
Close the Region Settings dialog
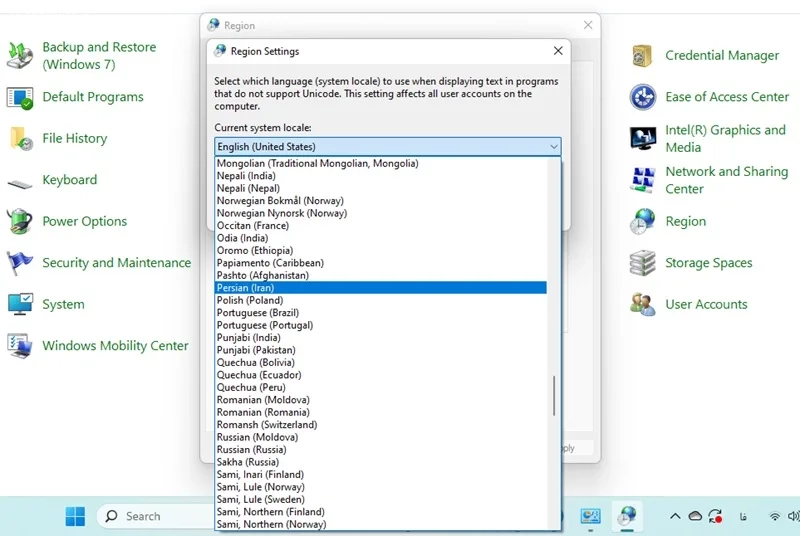tap(558, 51)
